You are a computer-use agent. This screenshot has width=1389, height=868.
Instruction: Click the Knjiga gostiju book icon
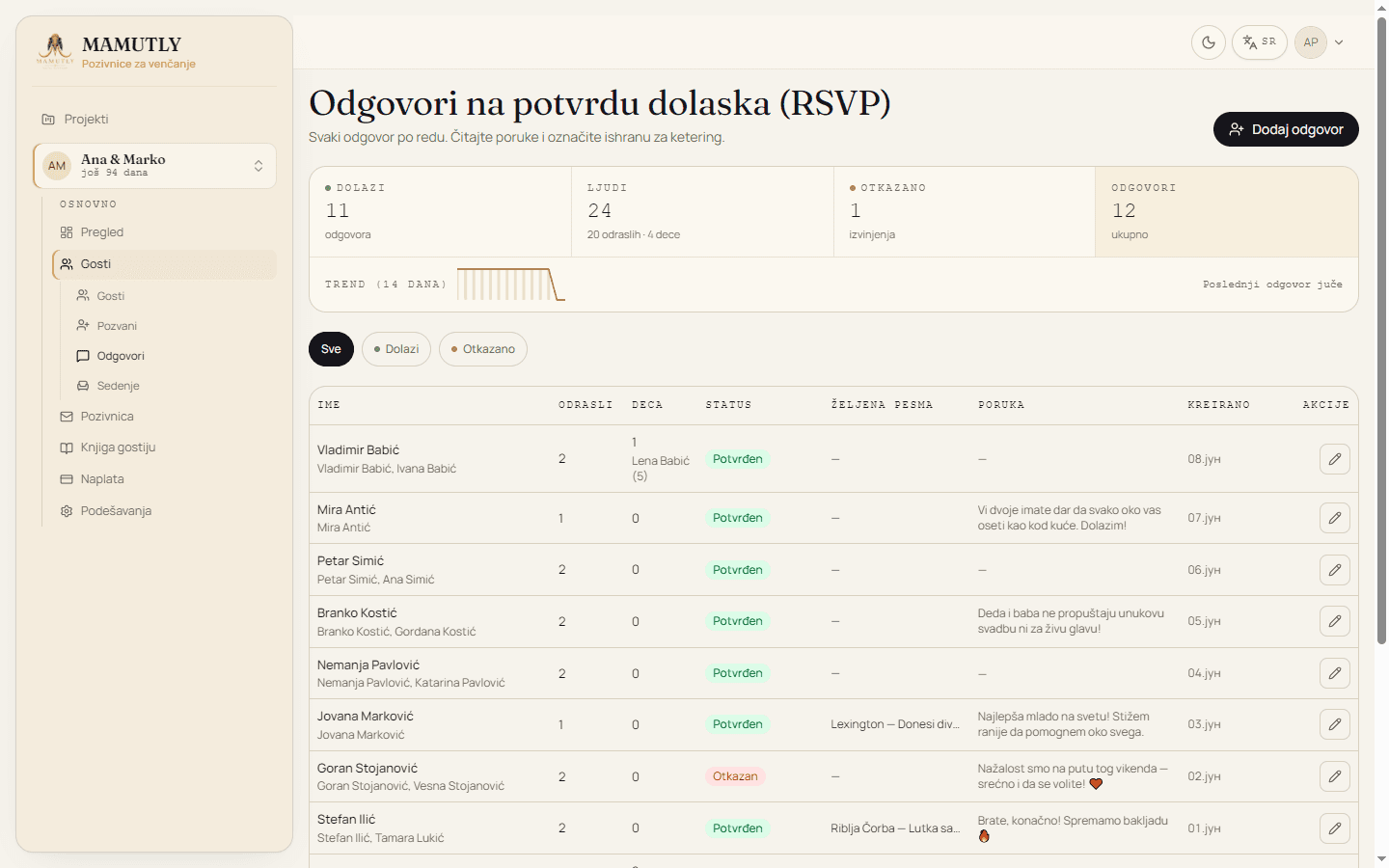tap(67, 448)
